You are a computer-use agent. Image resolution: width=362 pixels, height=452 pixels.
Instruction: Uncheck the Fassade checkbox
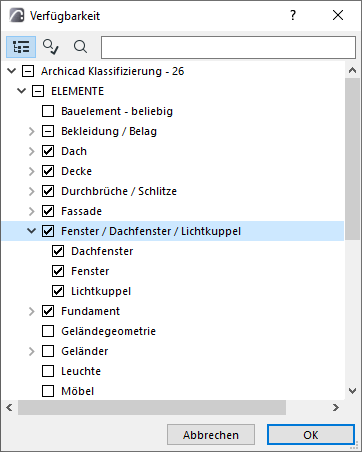pos(48,211)
